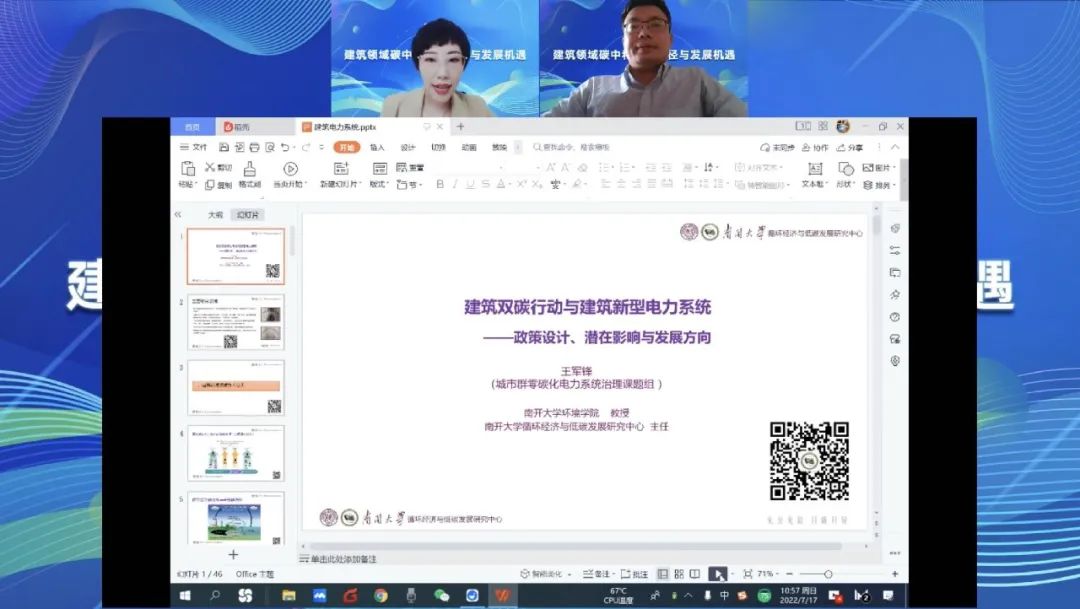Toggle Bold formatting
The image size is (1080, 609).
click(439, 185)
